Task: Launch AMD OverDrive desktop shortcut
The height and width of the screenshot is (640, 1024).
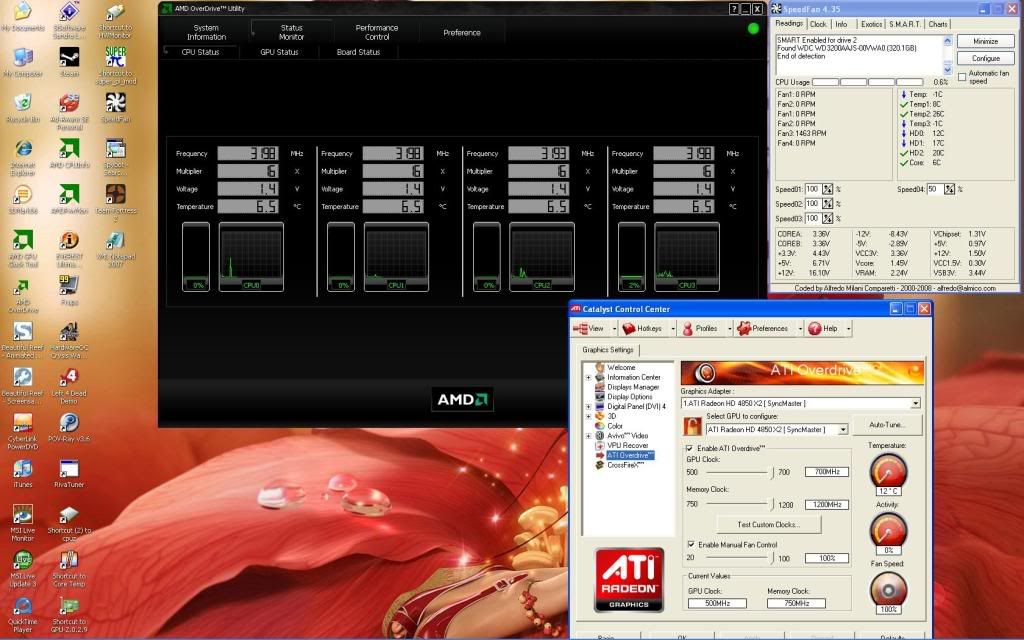Action: coord(23,294)
